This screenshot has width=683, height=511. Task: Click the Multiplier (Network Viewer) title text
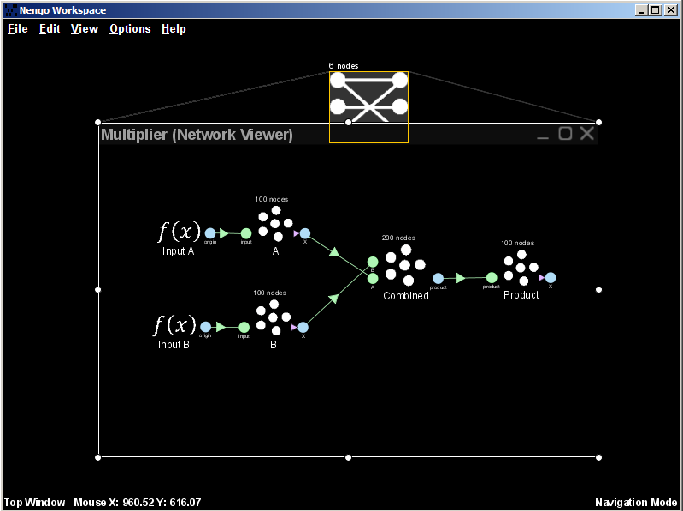point(196,135)
